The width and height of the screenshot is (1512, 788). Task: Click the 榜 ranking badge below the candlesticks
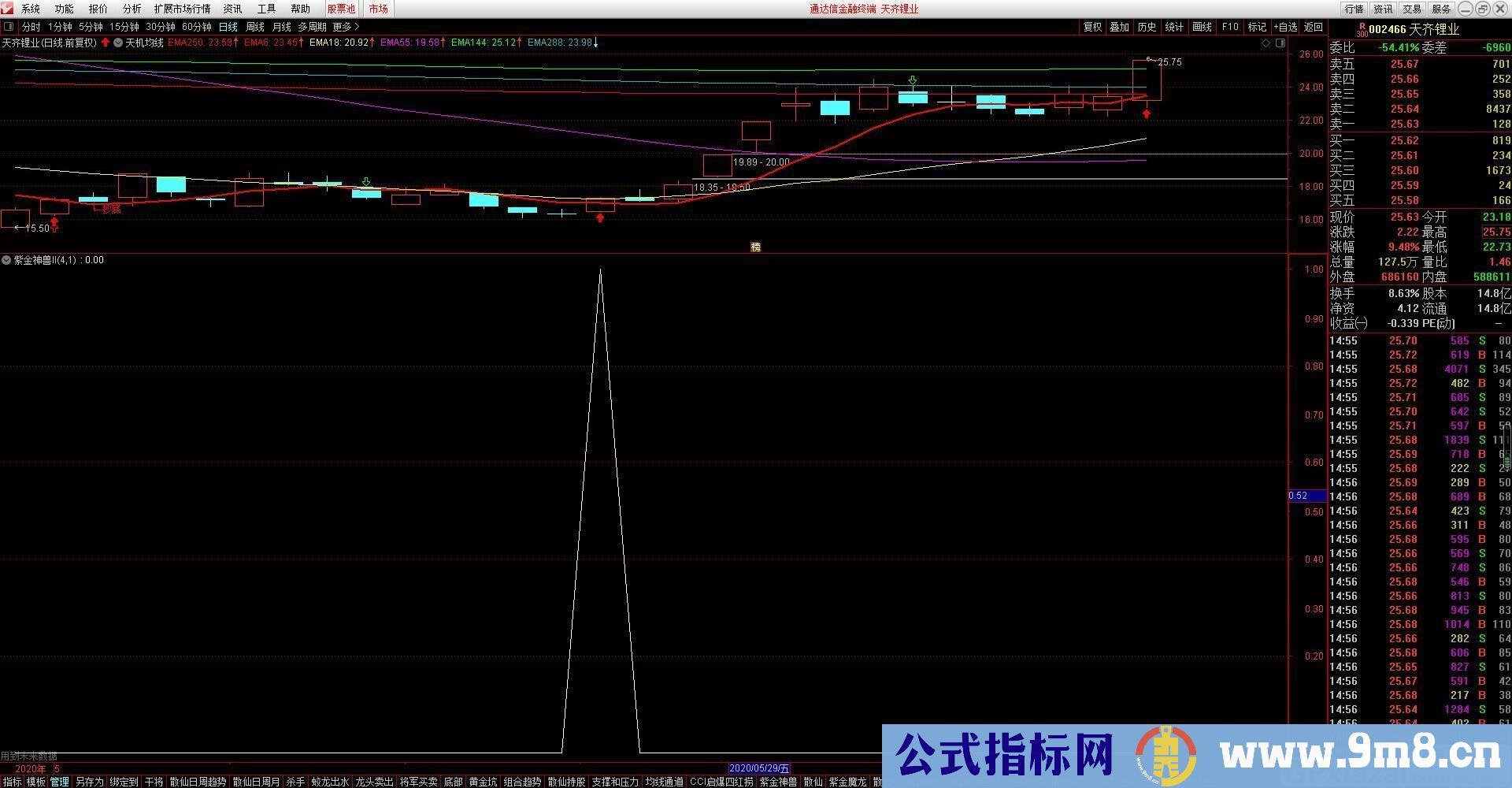pyautogui.click(x=755, y=247)
